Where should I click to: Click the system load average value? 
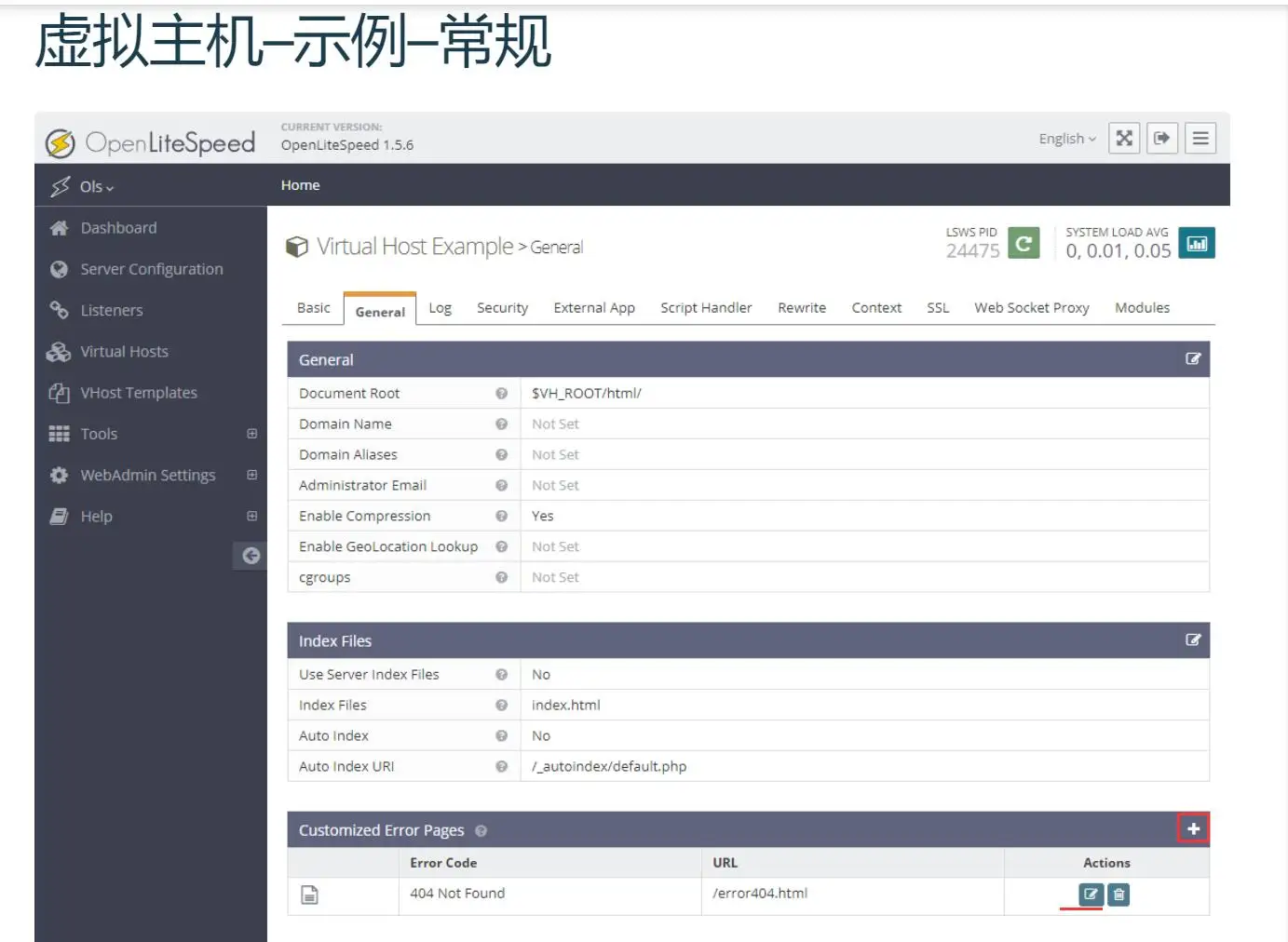[x=1119, y=251]
